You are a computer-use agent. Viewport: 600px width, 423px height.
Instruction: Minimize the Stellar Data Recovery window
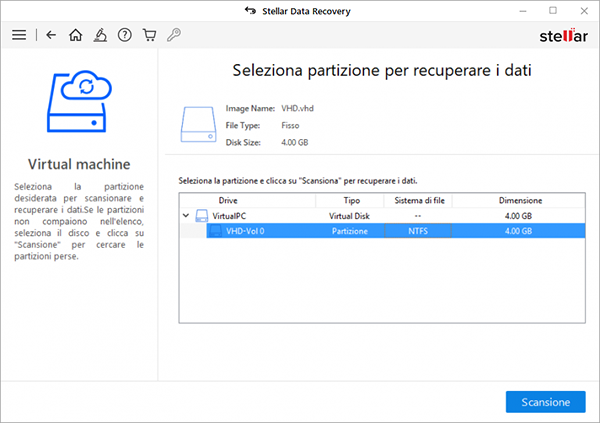(523, 11)
